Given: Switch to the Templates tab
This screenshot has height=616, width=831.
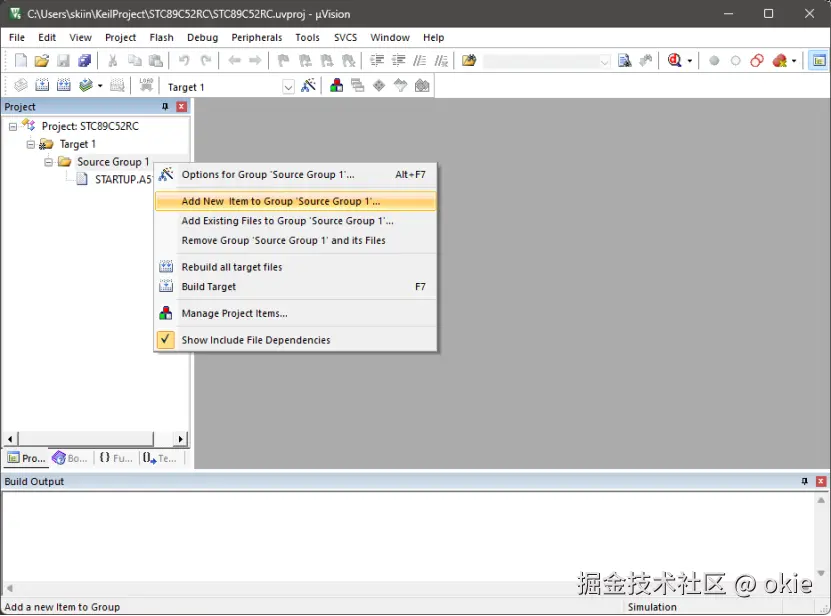Looking at the screenshot, I should [160, 458].
